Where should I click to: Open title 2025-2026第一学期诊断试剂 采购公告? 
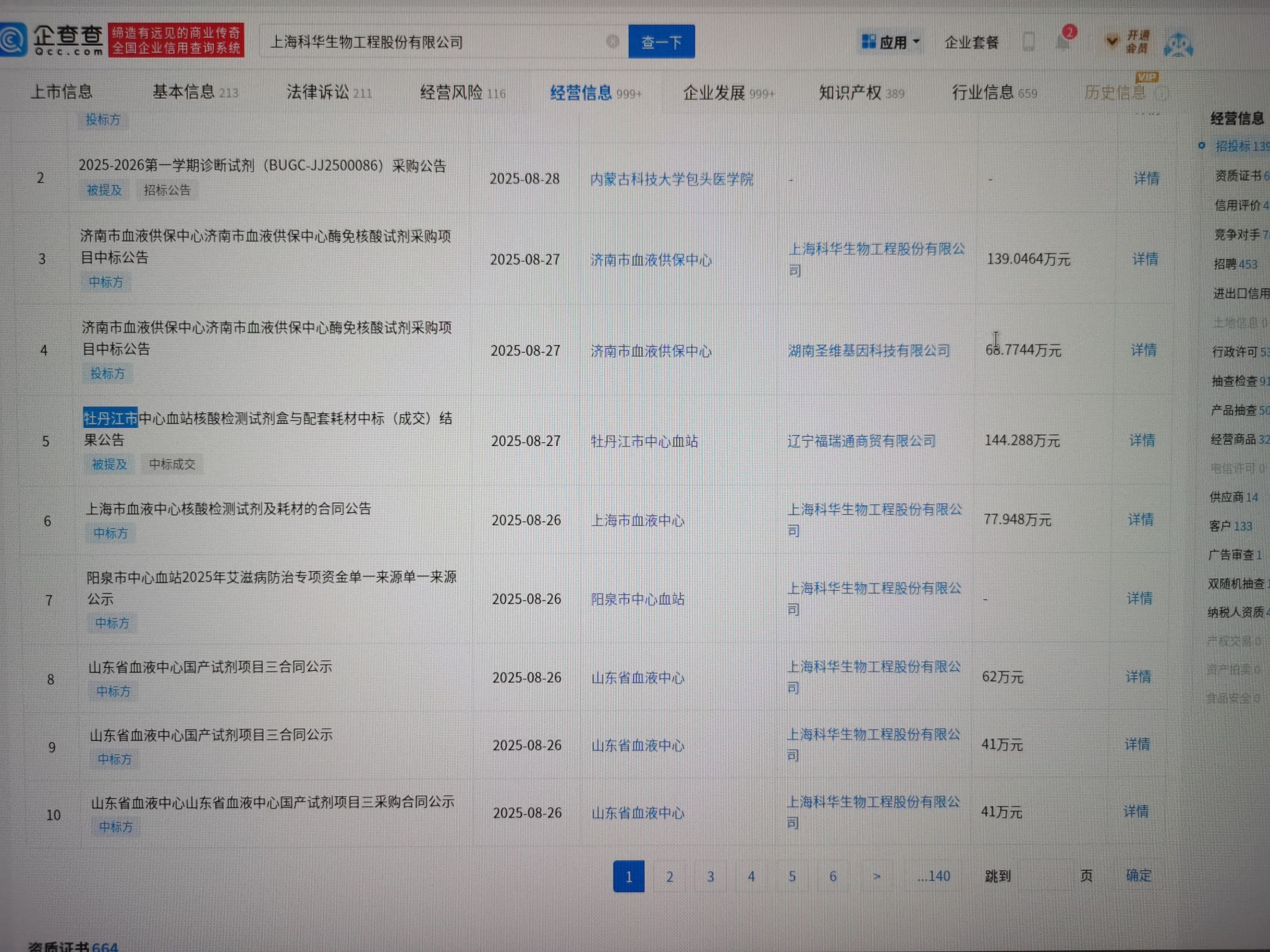pyautogui.click(x=262, y=166)
